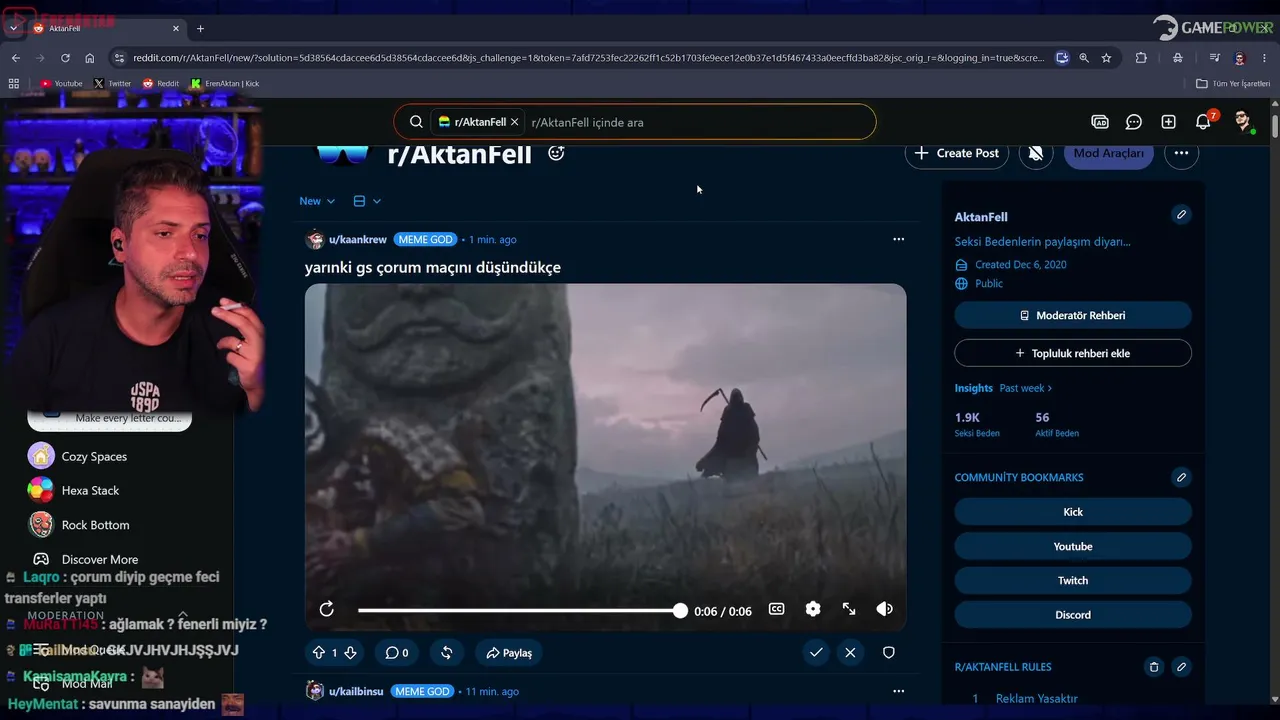Select the AktanFell browser tab

point(105,28)
